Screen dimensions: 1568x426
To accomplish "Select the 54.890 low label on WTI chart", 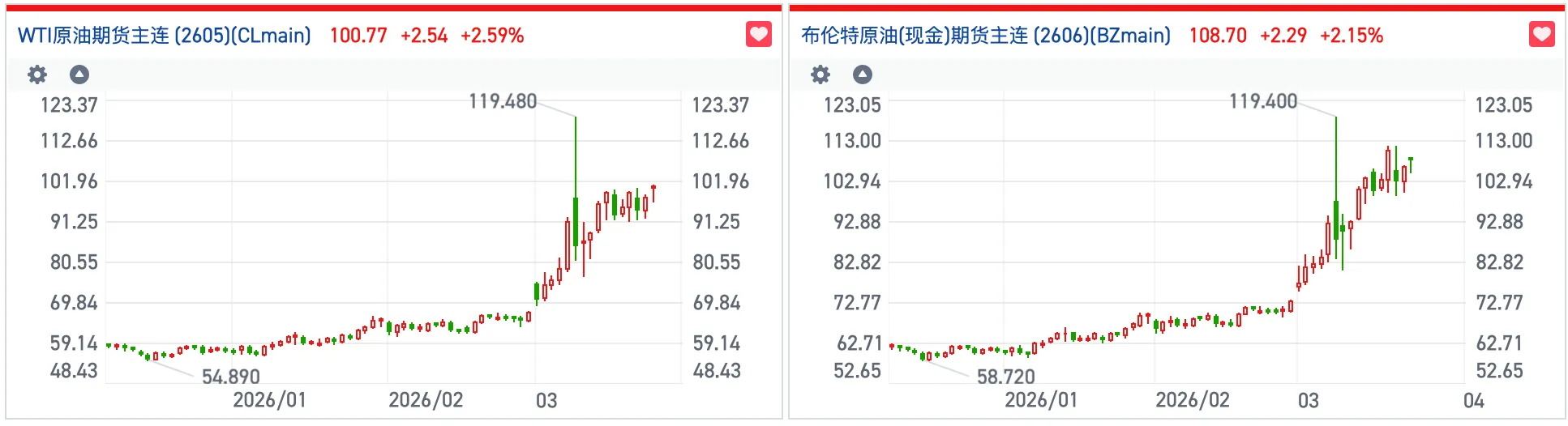I will (x=231, y=377).
